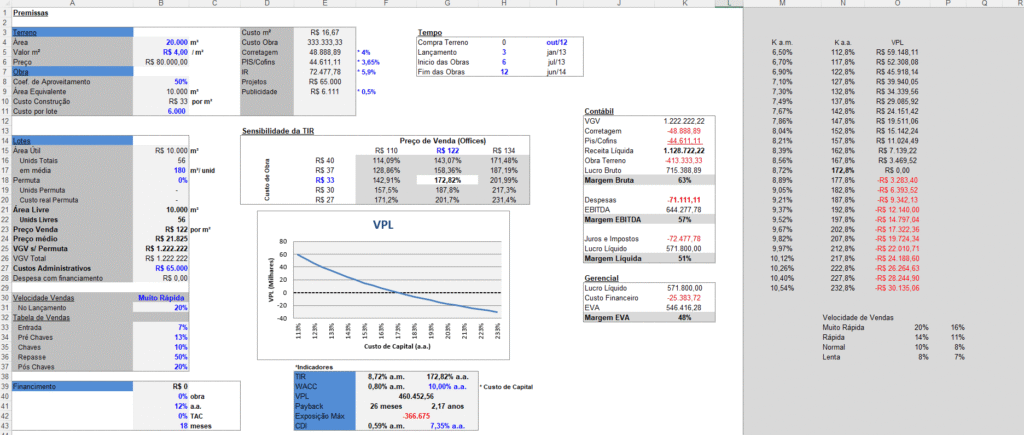This screenshot has width=1024, height=435.
Task: Click column header A
Action: coord(70,3)
